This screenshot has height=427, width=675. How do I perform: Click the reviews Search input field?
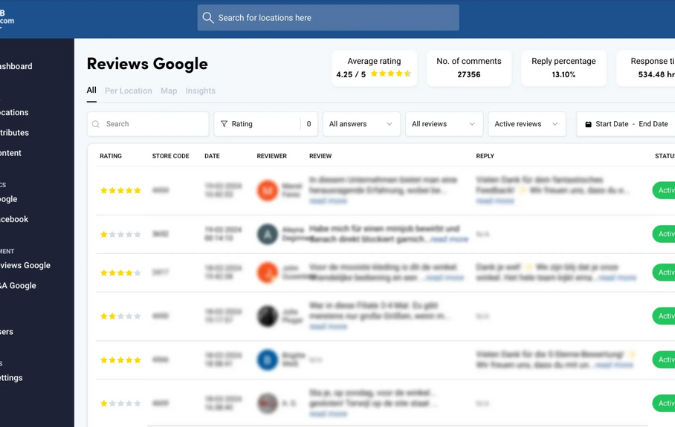click(x=148, y=124)
